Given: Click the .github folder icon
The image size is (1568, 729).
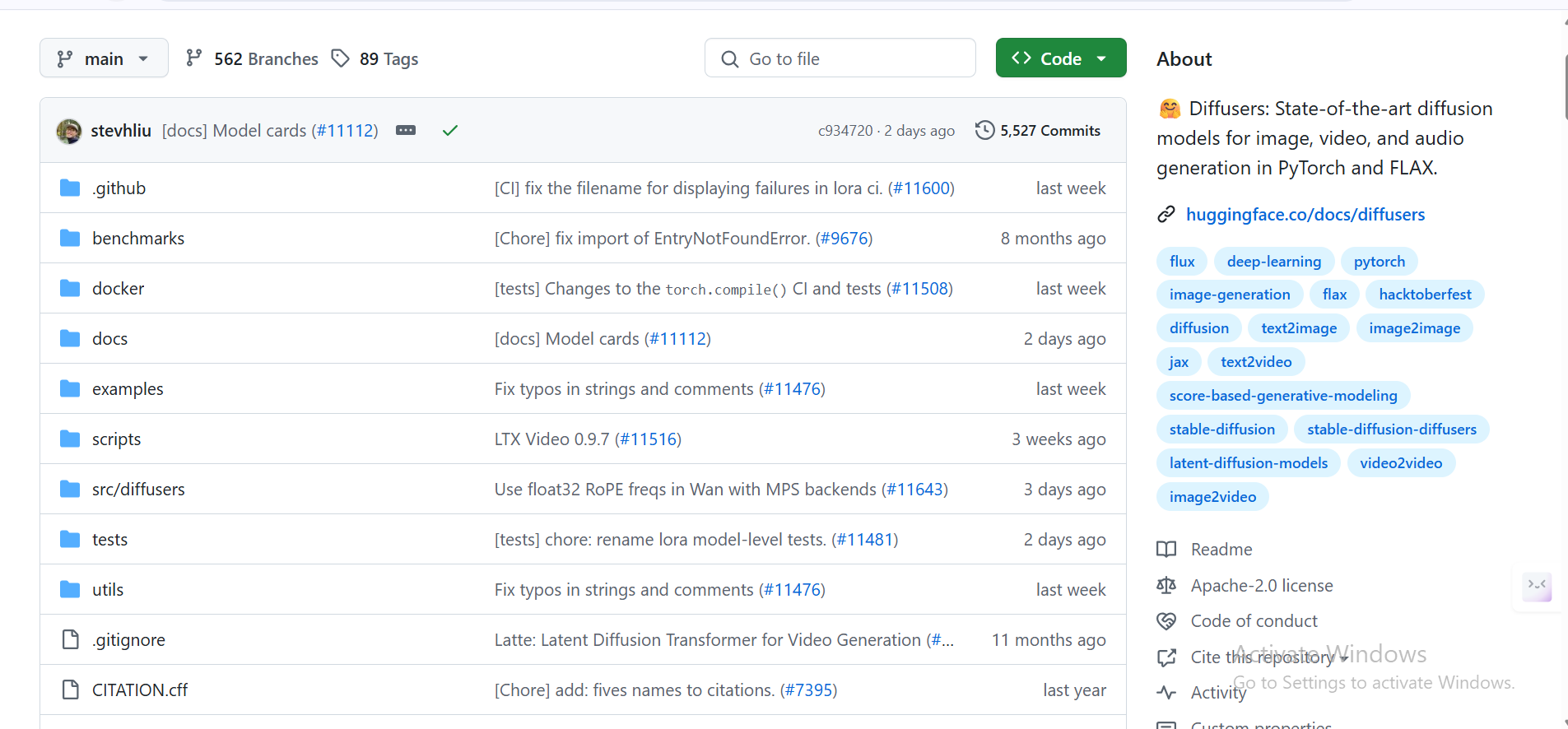Looking at the screenshot, I should click(70, 188).
